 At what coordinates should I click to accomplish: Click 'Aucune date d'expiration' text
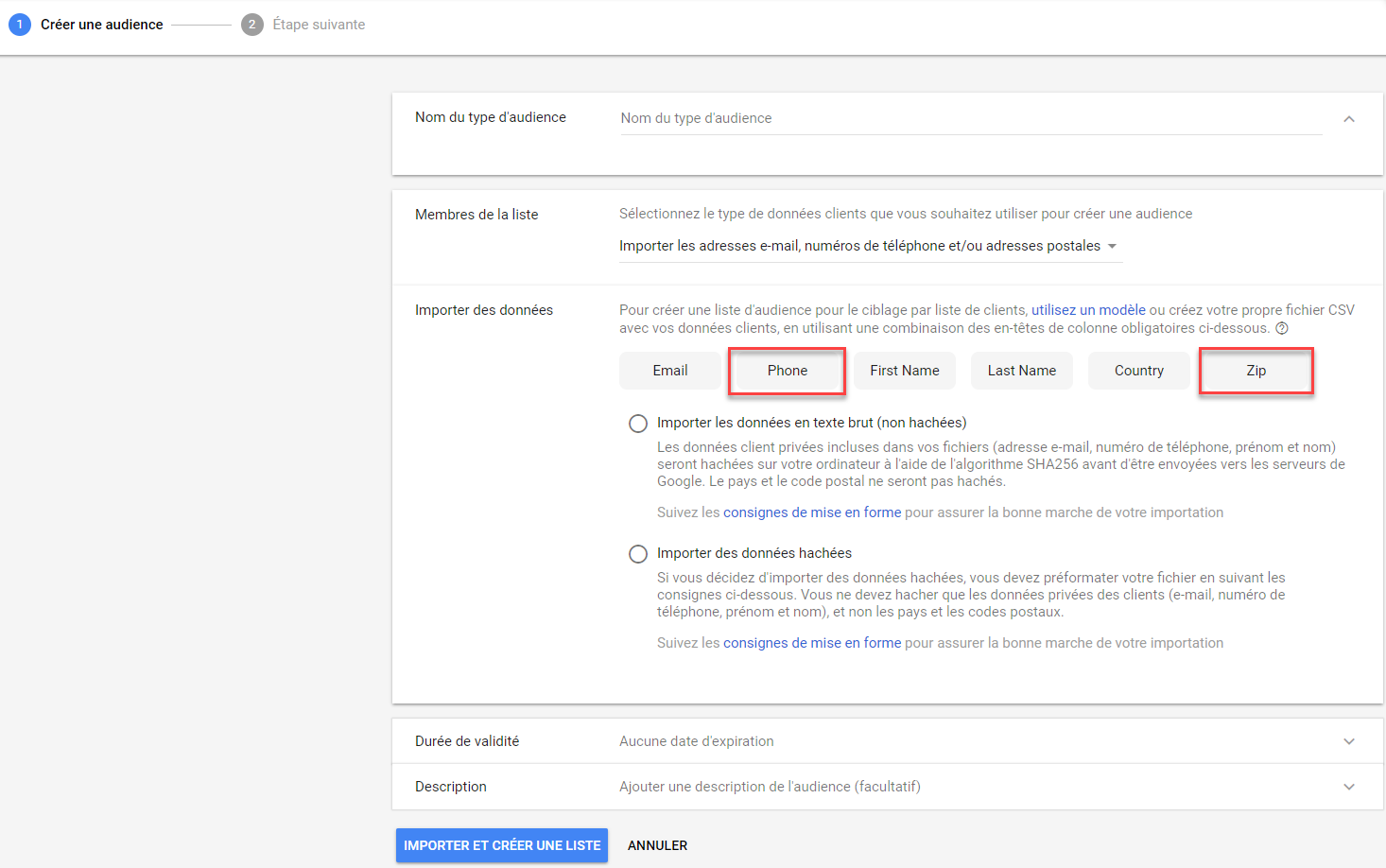pyautogui.click(x=697, y=741)
